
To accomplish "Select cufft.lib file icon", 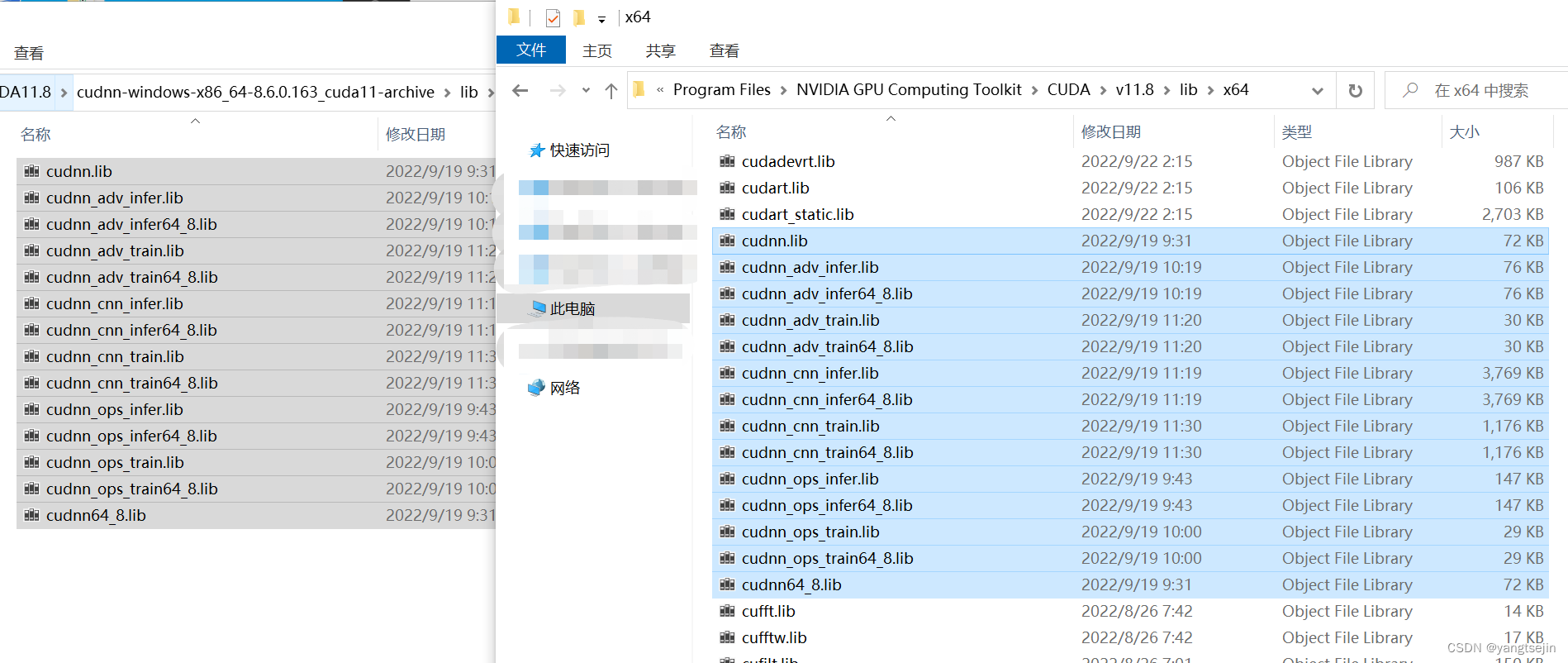I will (727, 611).
